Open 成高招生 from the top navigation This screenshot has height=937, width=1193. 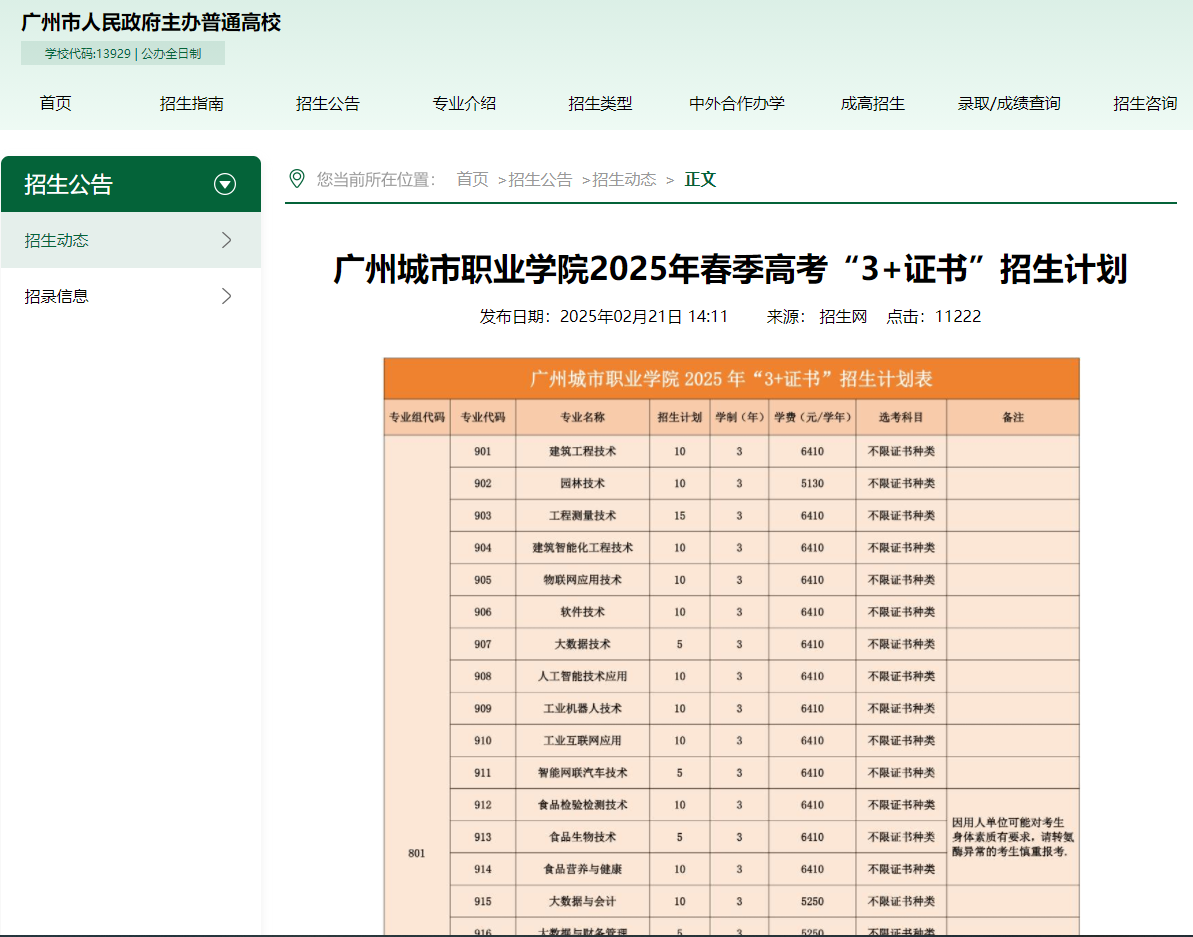pyautogui.click(x=873, y=103)
